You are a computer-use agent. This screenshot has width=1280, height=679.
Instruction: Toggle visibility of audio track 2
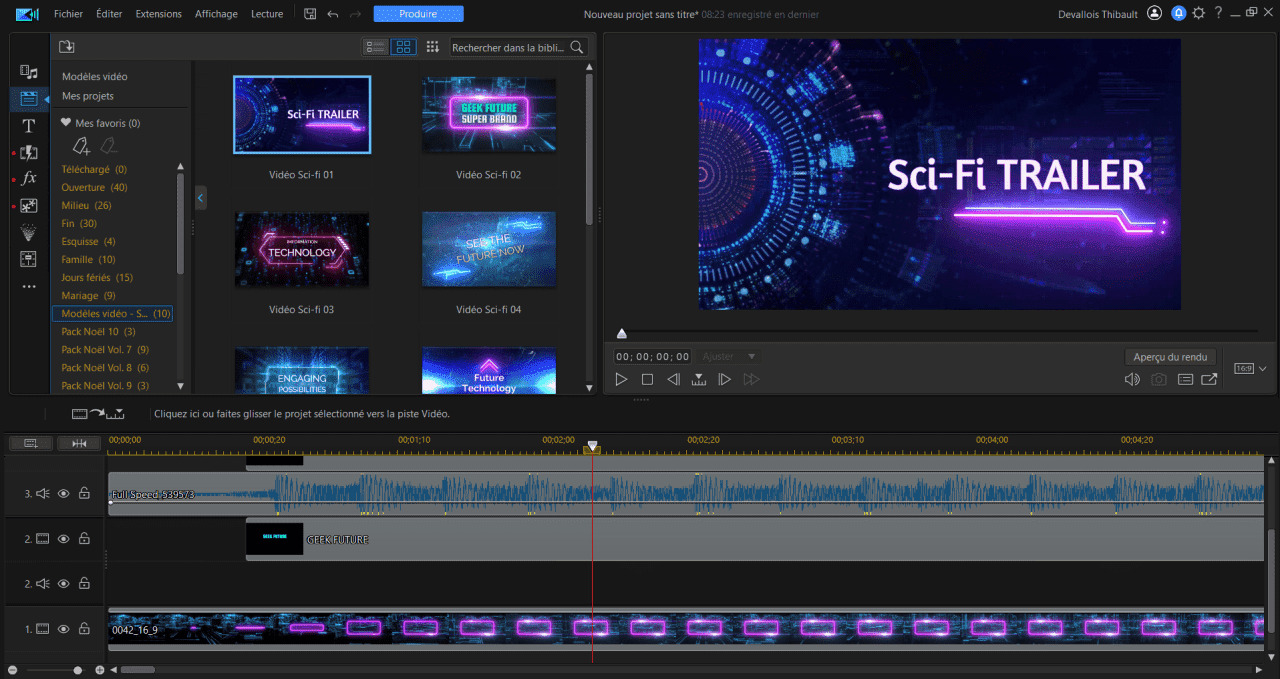click(x=63, y=583)
